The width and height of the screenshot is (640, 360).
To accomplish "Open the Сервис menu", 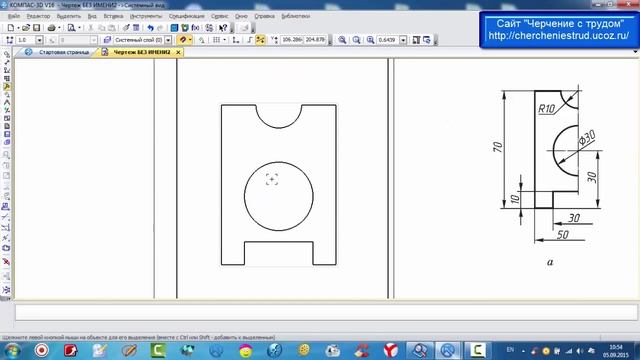I will click(x=220, y=16).
